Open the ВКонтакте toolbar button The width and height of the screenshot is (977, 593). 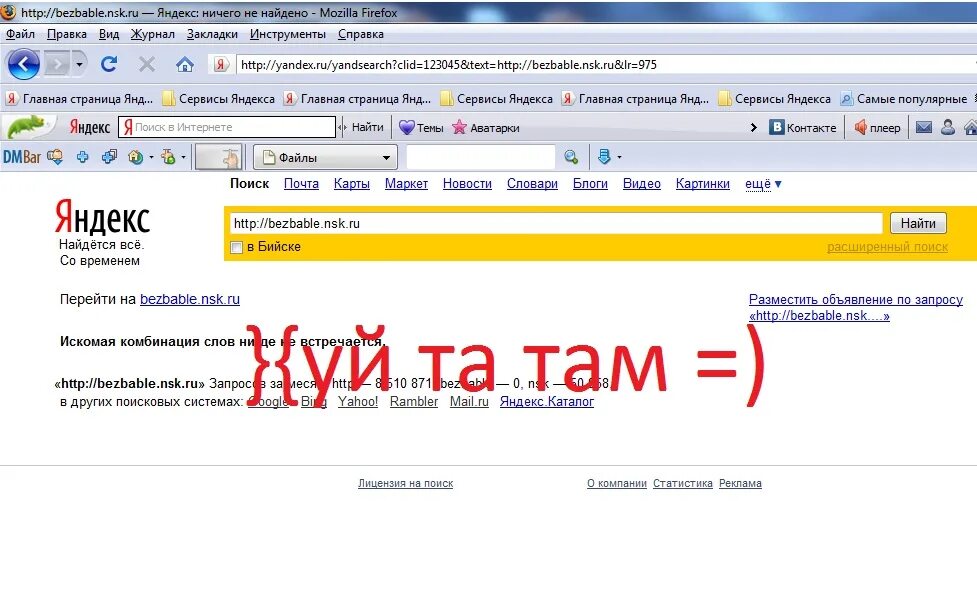click(x=803, y=127)
